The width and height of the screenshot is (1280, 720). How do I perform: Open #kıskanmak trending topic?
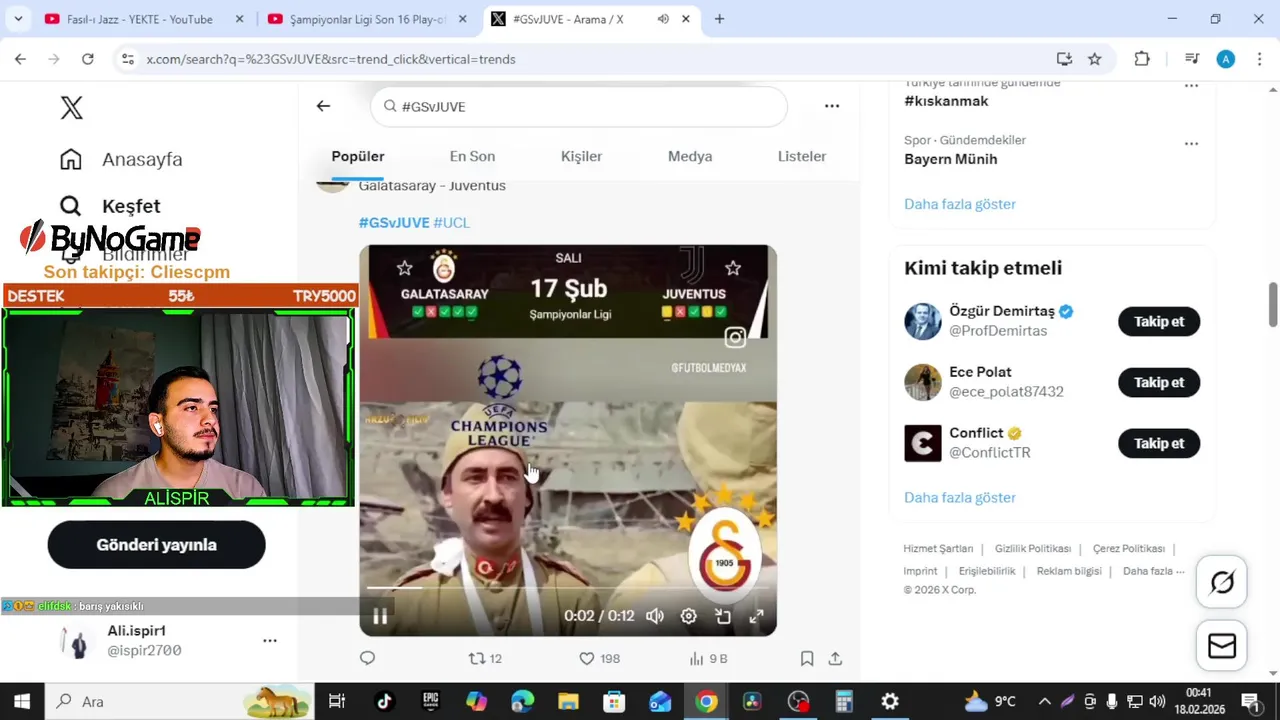tap(946, 101)
